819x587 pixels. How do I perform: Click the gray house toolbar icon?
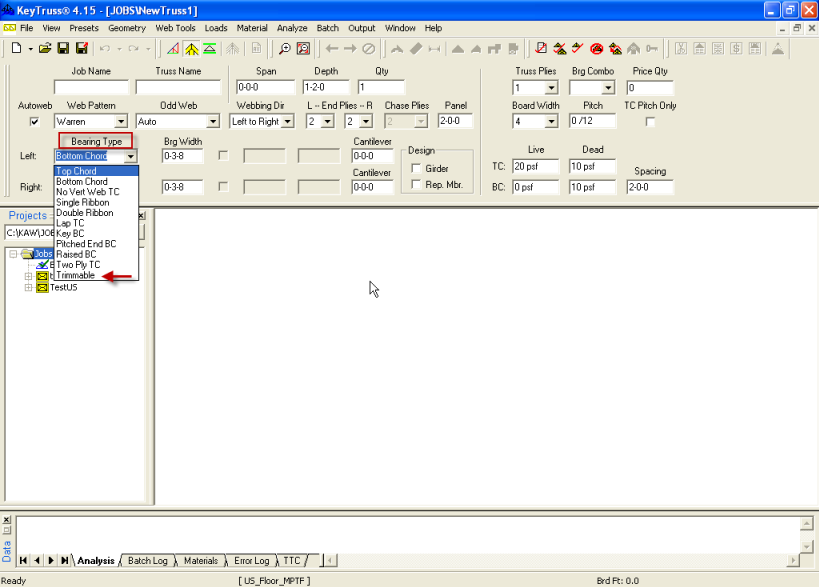[634, 49]
